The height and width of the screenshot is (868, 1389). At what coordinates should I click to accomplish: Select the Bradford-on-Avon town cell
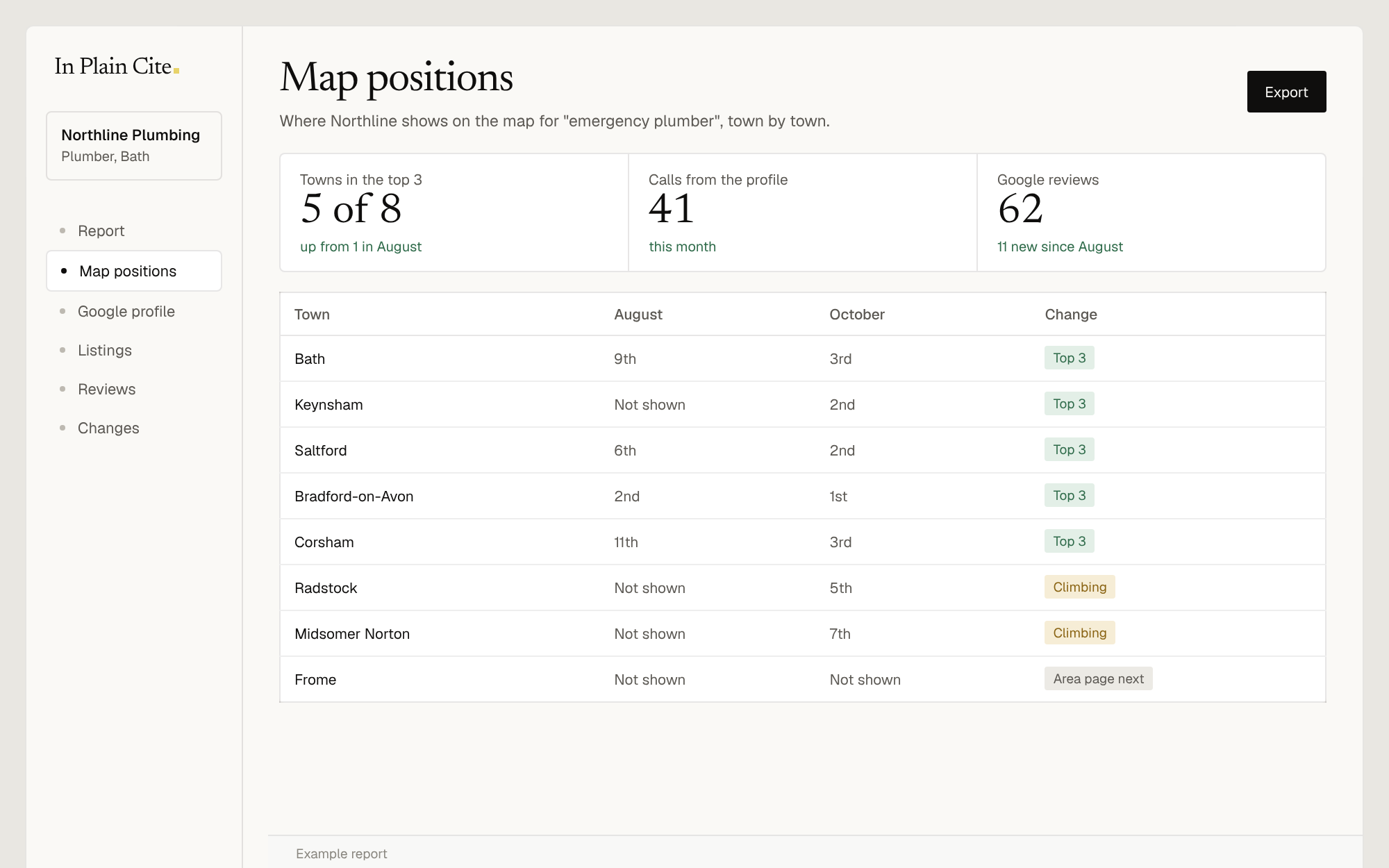(354, 496)
